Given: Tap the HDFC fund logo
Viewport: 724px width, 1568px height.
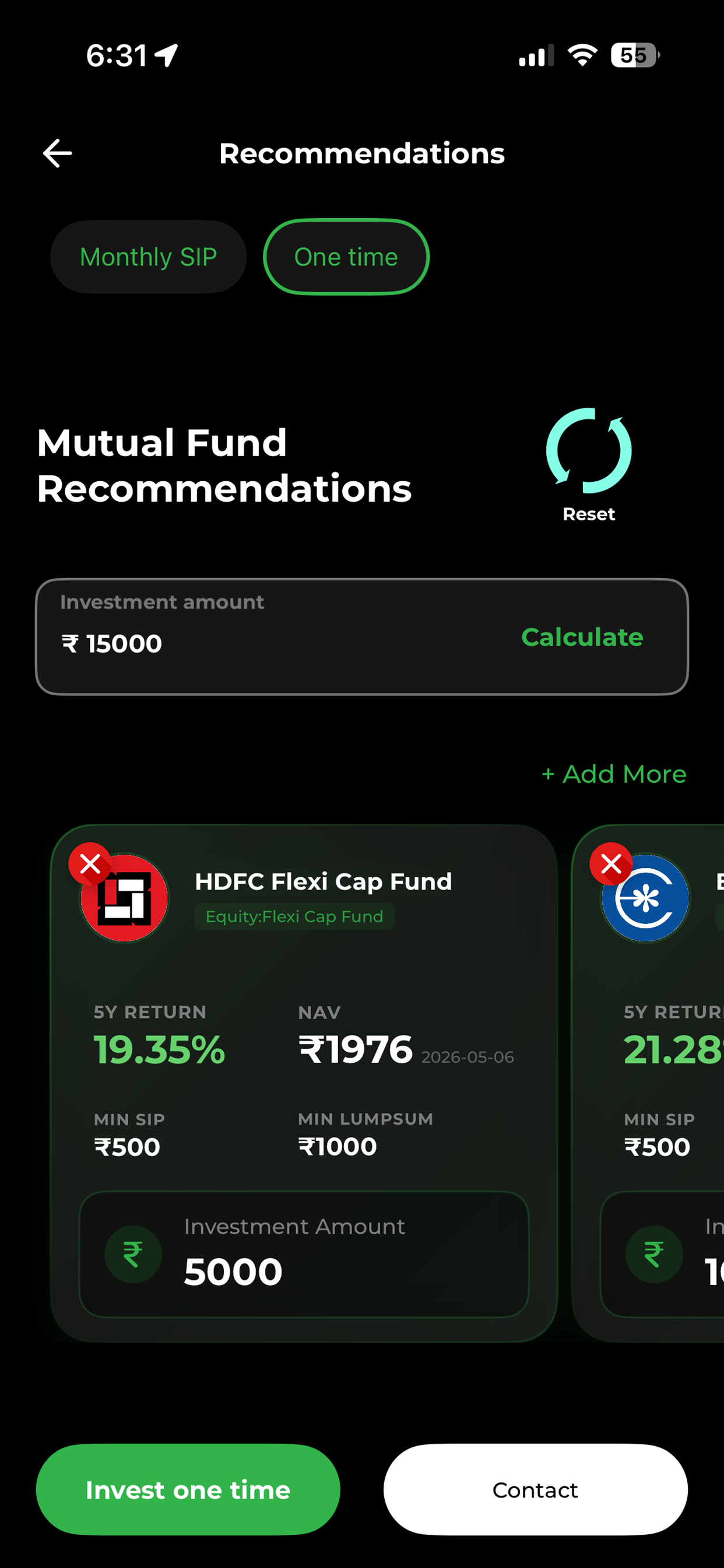Looking at the screenshot, I should pyautogui.click(x=125, y=898).
